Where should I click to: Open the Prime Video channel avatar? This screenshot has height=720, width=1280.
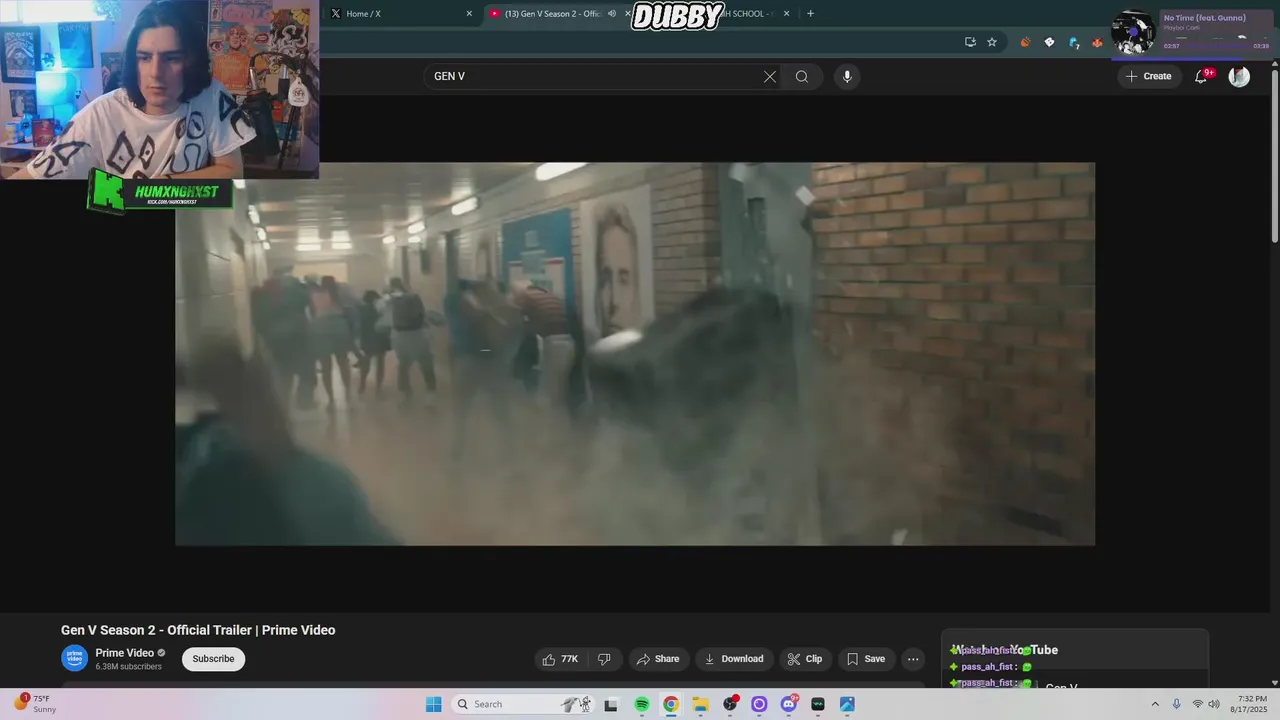[75, 658]
